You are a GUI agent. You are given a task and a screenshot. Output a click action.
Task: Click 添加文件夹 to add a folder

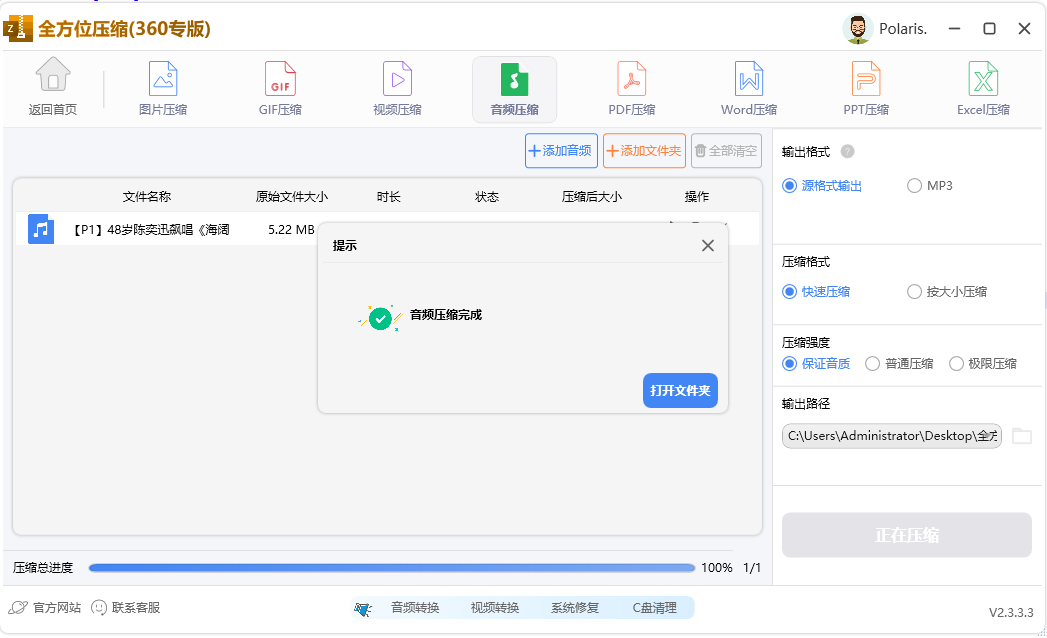(x=644, y=150)
